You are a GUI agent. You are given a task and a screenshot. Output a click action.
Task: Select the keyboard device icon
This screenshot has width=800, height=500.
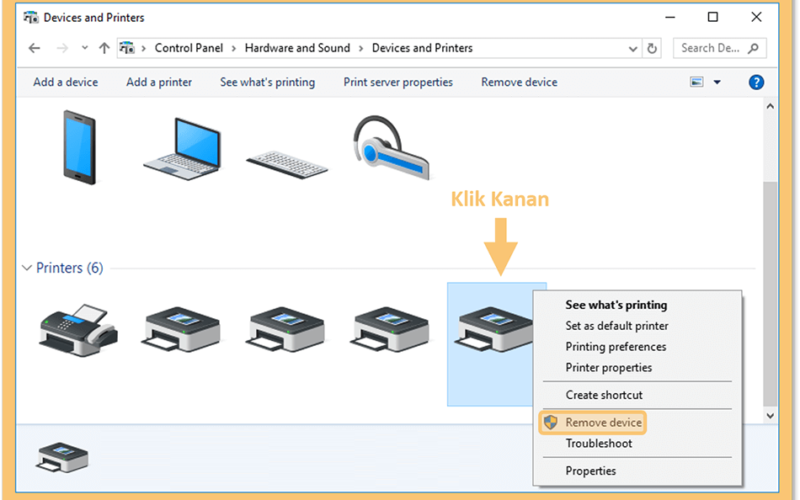pos(287,164)
